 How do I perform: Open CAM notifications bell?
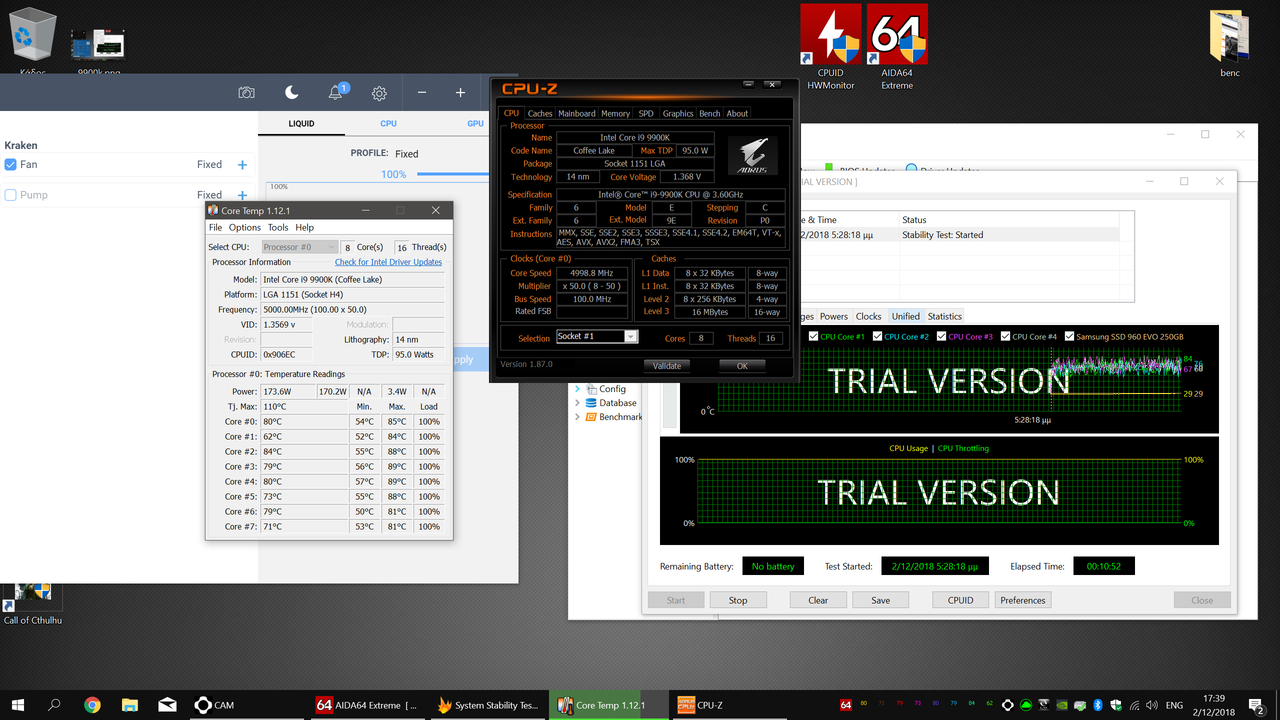click(x=336, y=92)
